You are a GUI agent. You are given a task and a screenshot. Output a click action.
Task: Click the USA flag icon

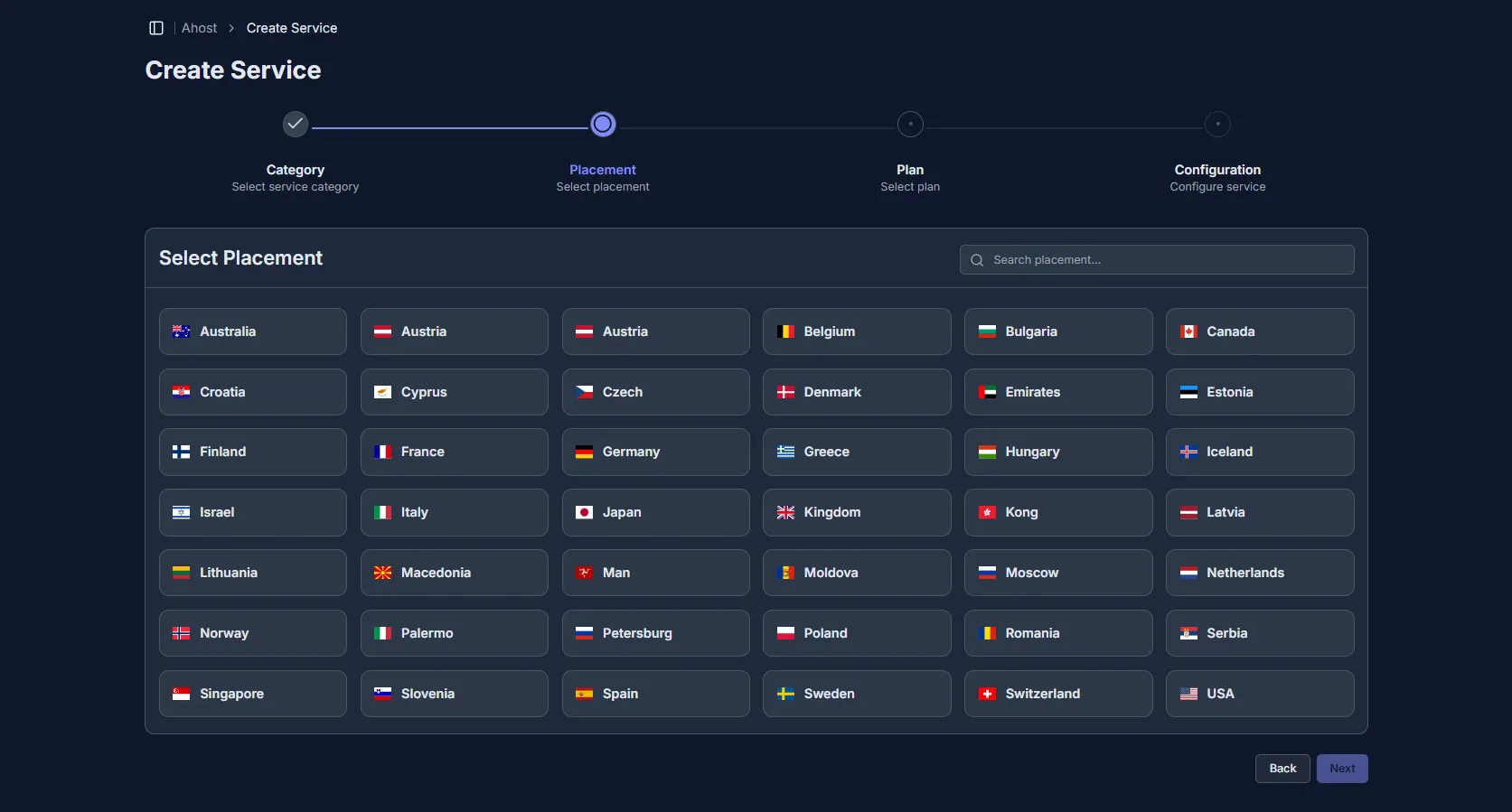coord(1188,694)
